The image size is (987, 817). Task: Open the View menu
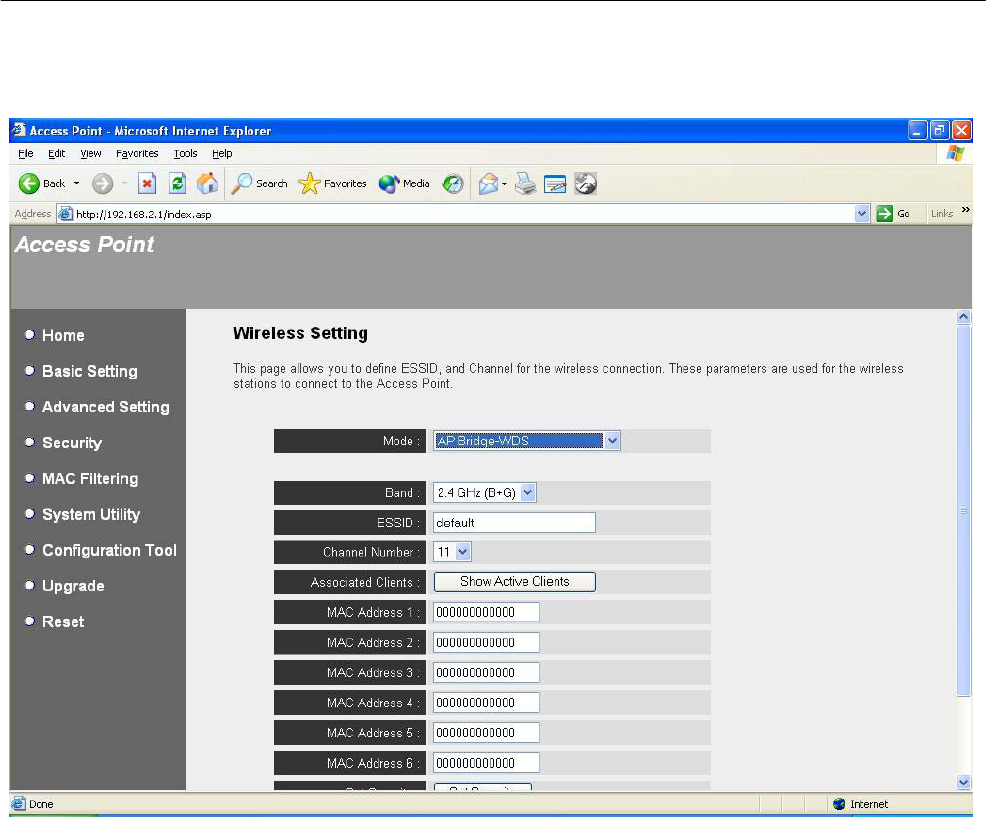click(x=91, y=154)
